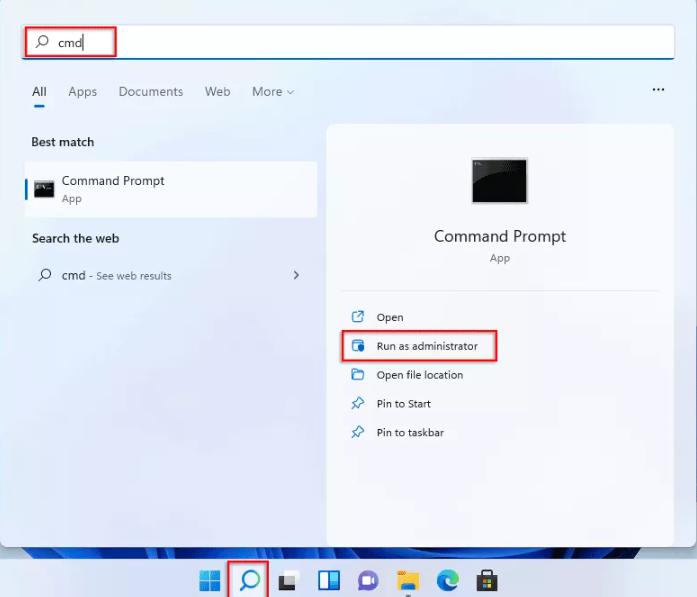This screenshot has height=597, width=697.
Task: Expand web results chevron arrow for cmd
Action: 296,275
